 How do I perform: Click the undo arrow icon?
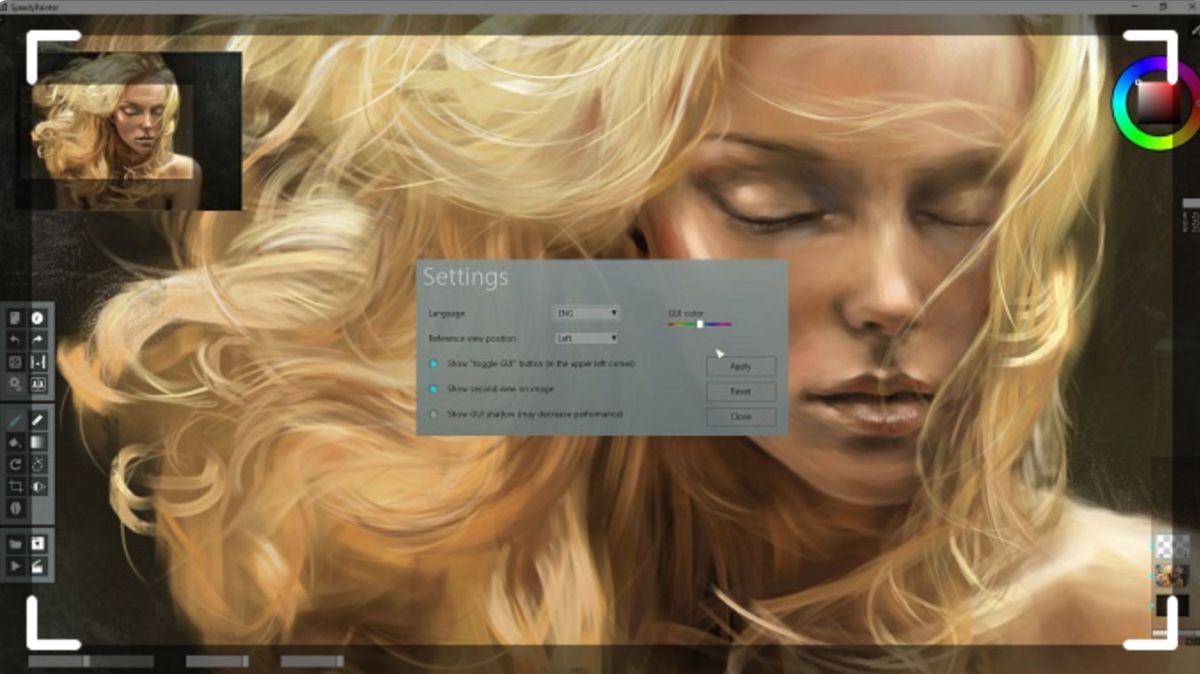[15, 340]
